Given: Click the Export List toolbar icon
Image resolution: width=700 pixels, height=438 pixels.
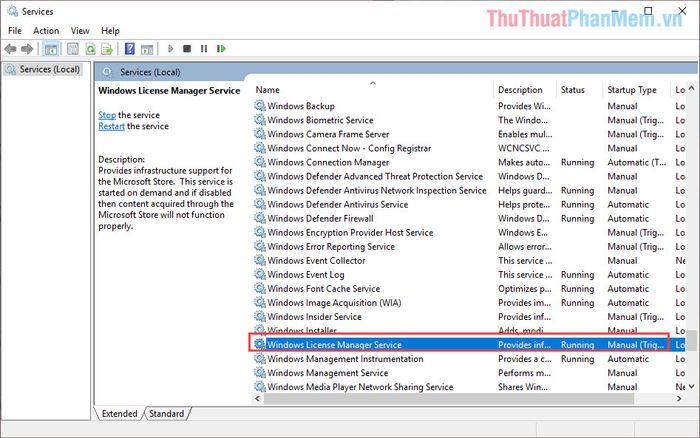Looking at the screenshot, I should click(107, 49).
